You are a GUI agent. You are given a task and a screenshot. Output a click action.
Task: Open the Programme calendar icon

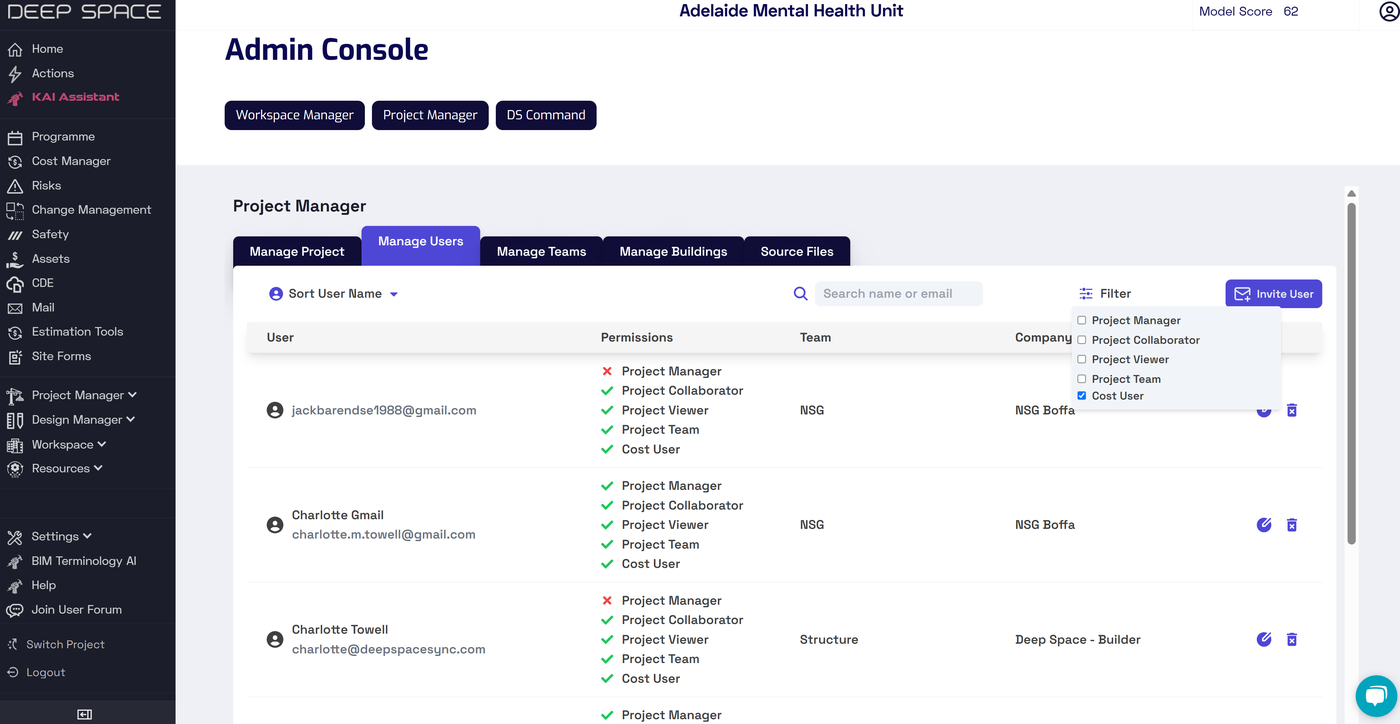[x=15, y=137]
